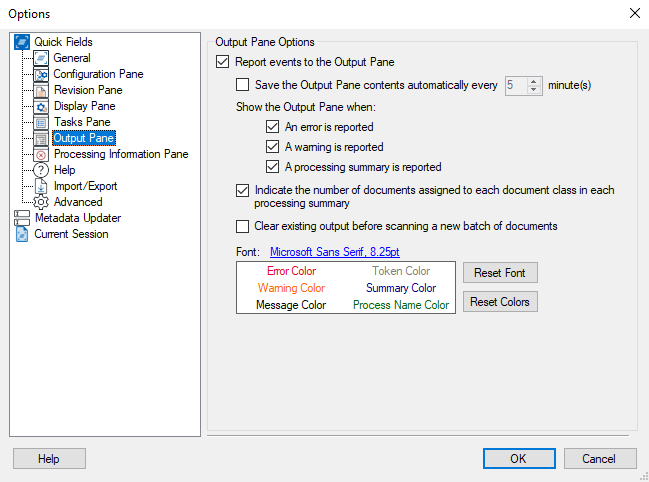
Task: Open Tasks Pane options
Action: click(x=82, y=122)
